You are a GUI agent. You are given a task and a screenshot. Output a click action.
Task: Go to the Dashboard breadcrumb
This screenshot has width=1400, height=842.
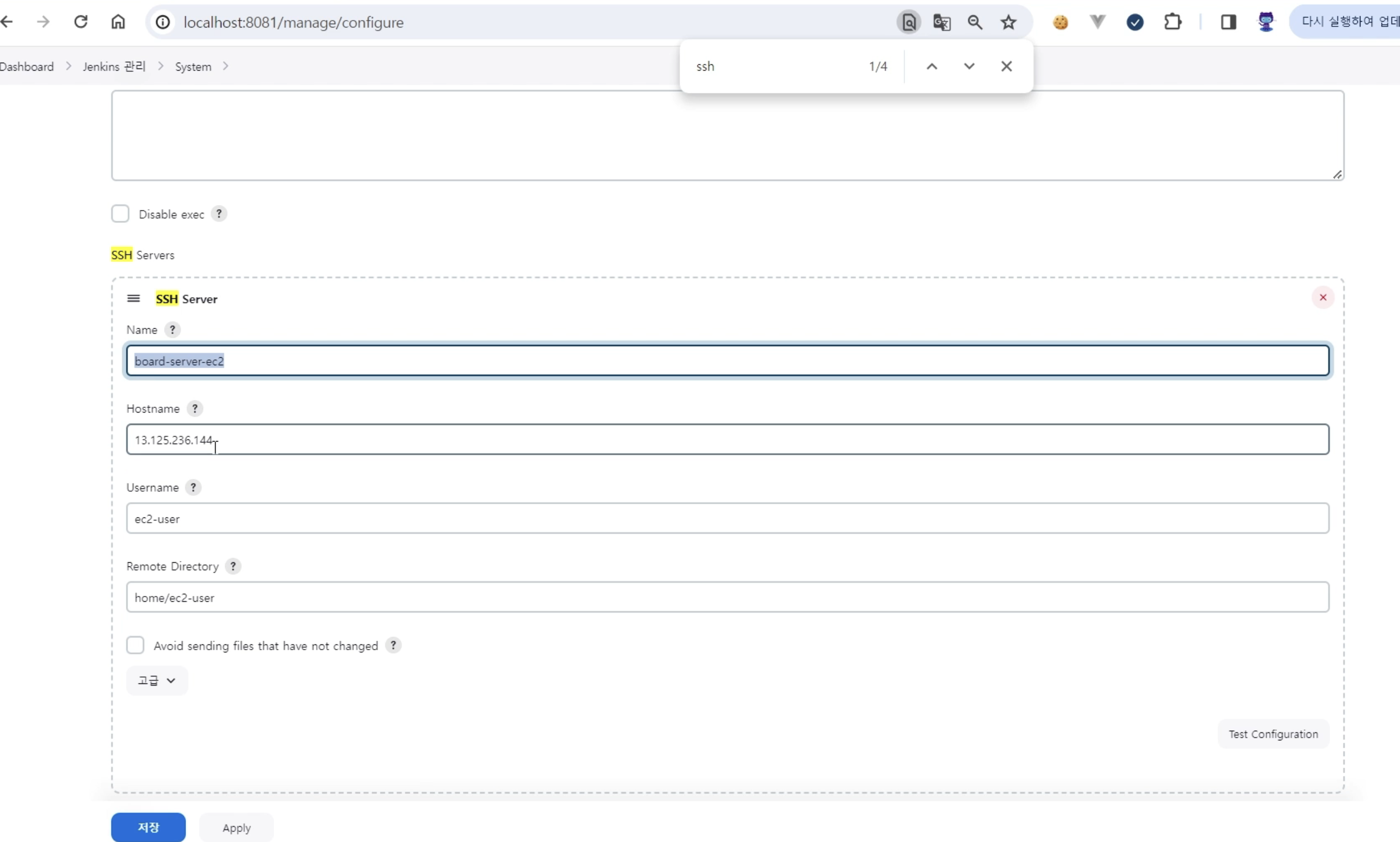[27, 66]
